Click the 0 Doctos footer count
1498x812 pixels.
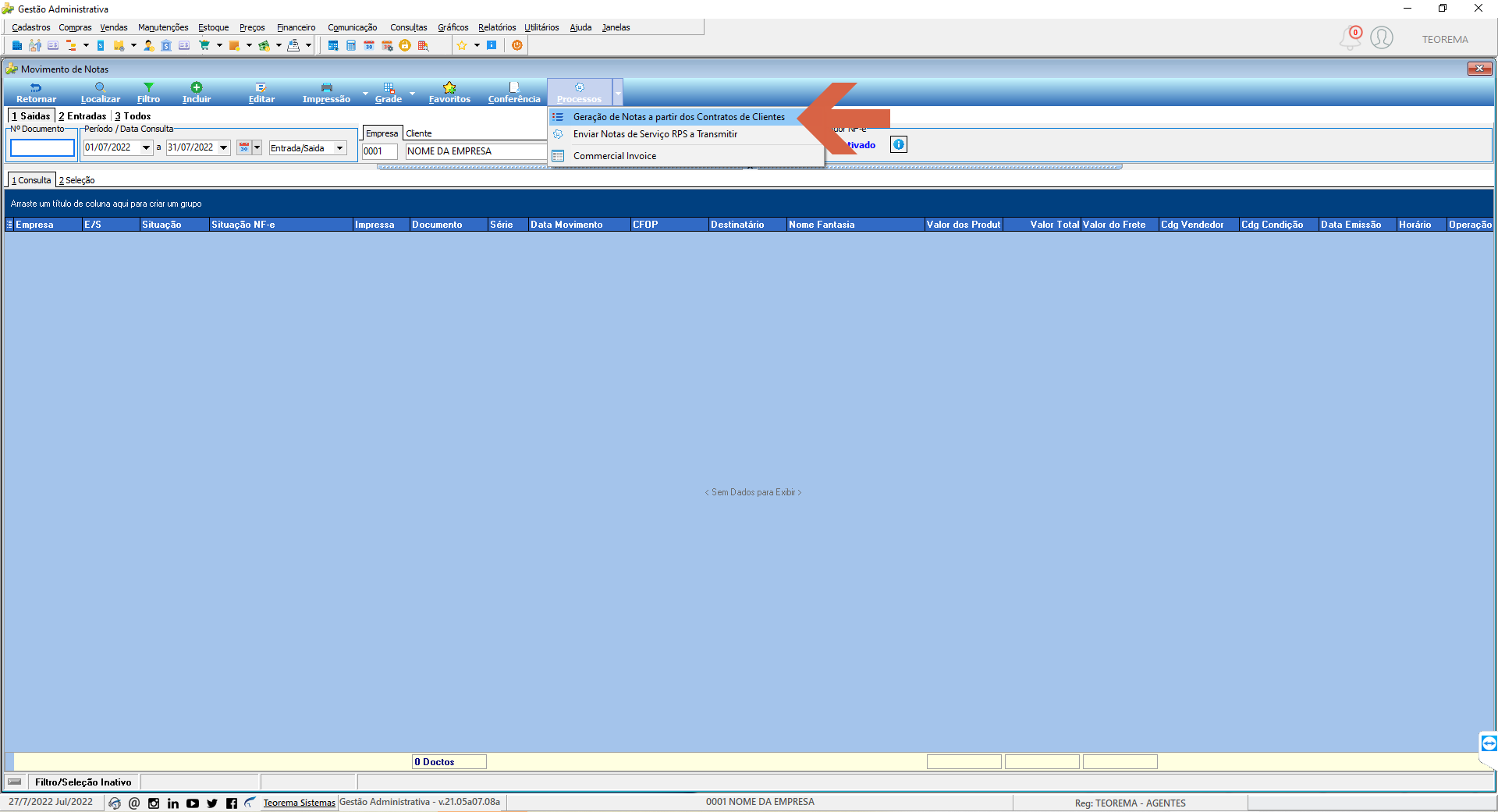tap(449, 762)
